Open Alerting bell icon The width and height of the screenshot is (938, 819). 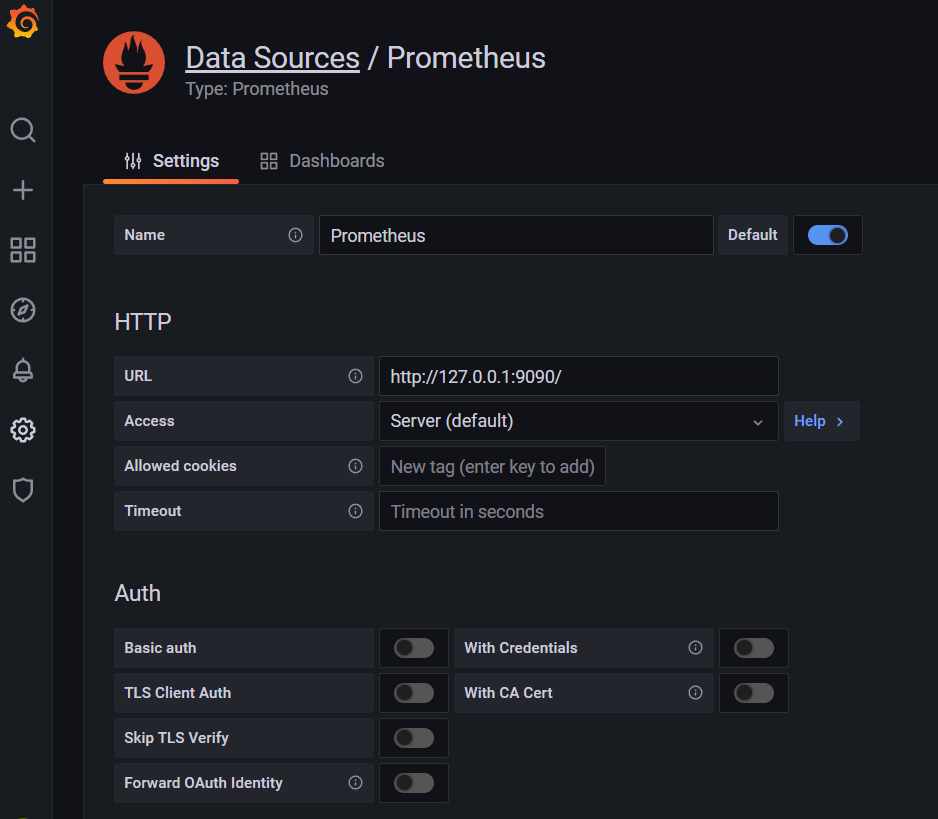click(23, 370)
